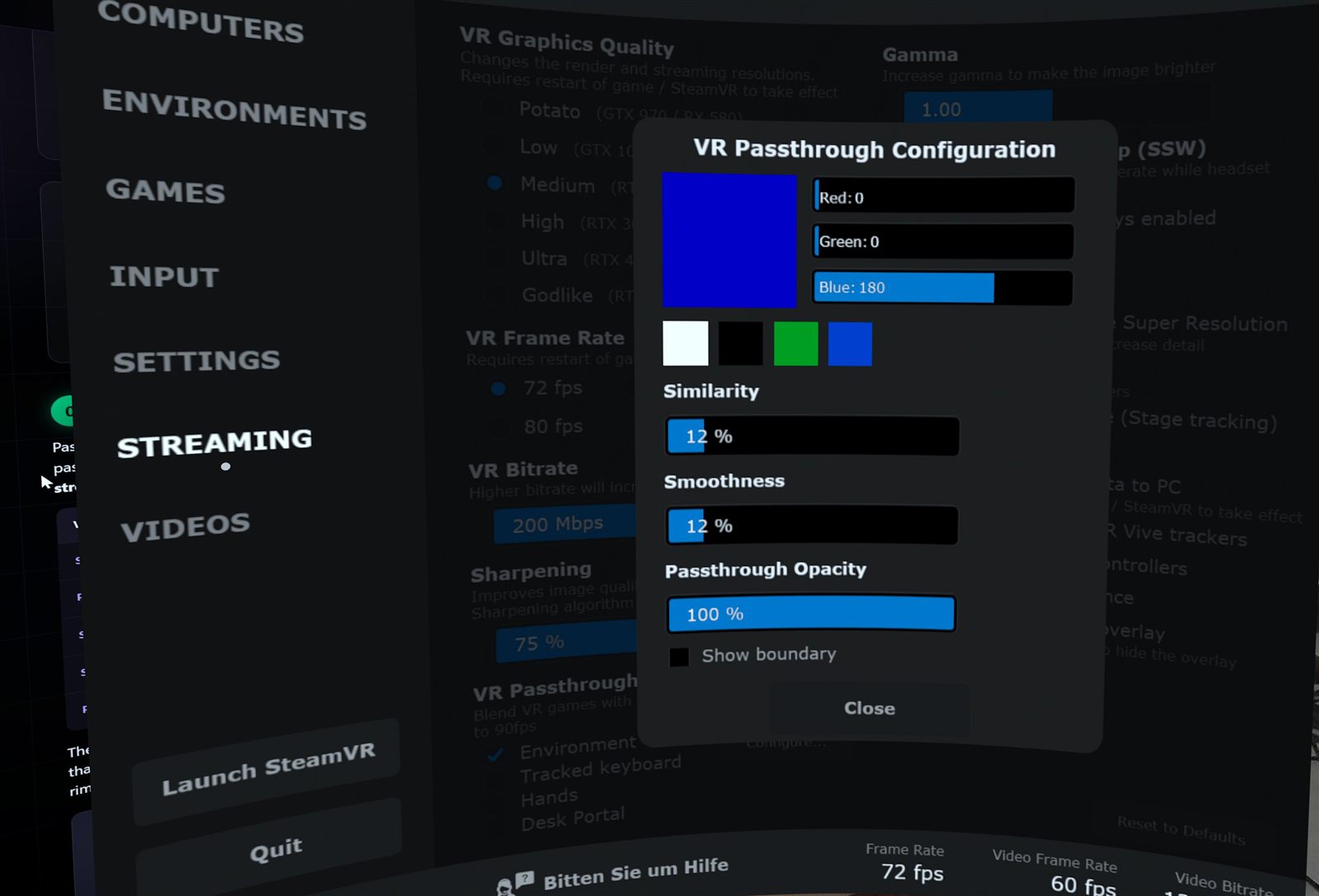
Task: Open the VIDEOS section
Action: pos(185,527)
